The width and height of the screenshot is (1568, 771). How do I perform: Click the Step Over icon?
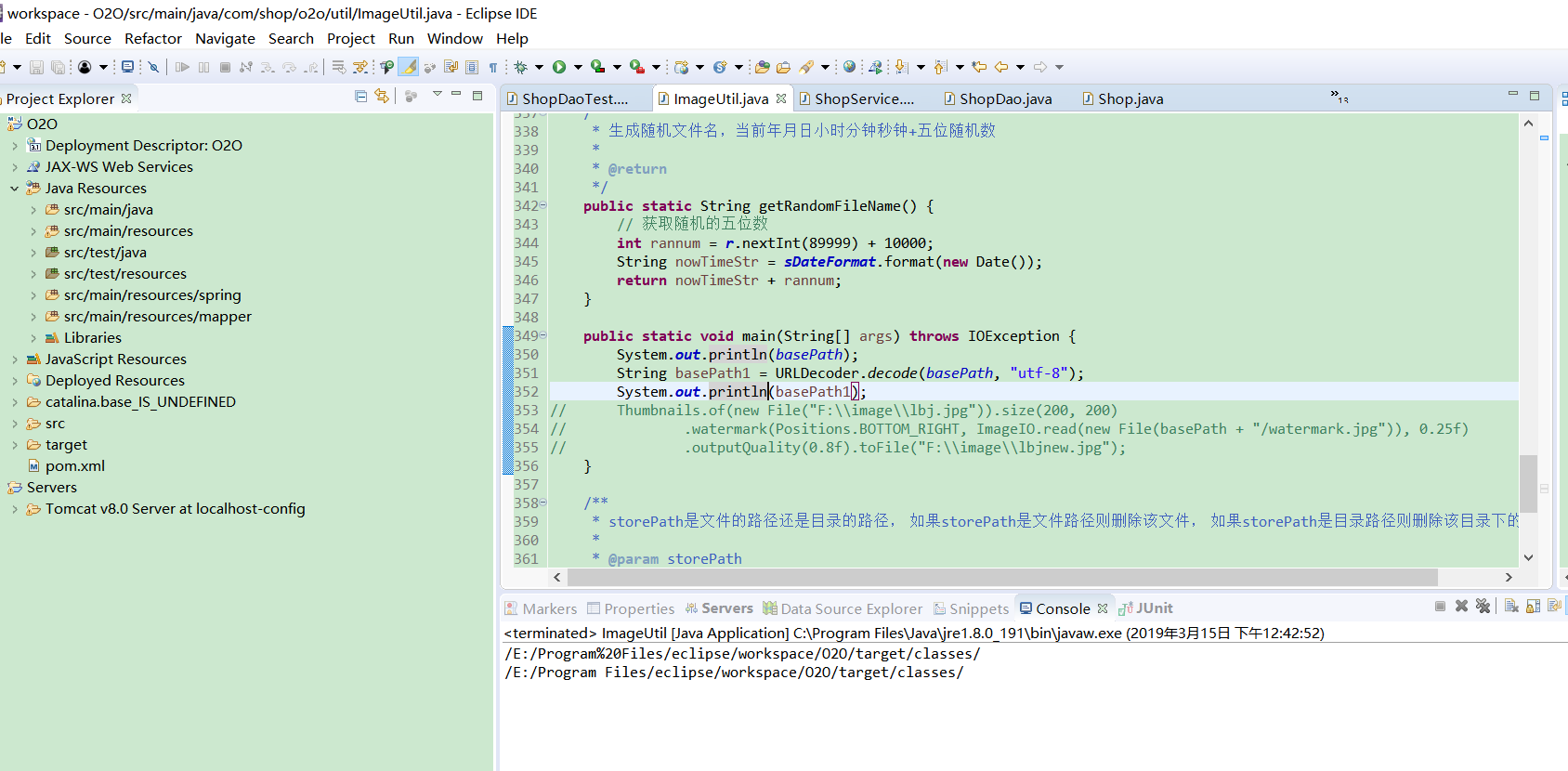pos(289,67)
